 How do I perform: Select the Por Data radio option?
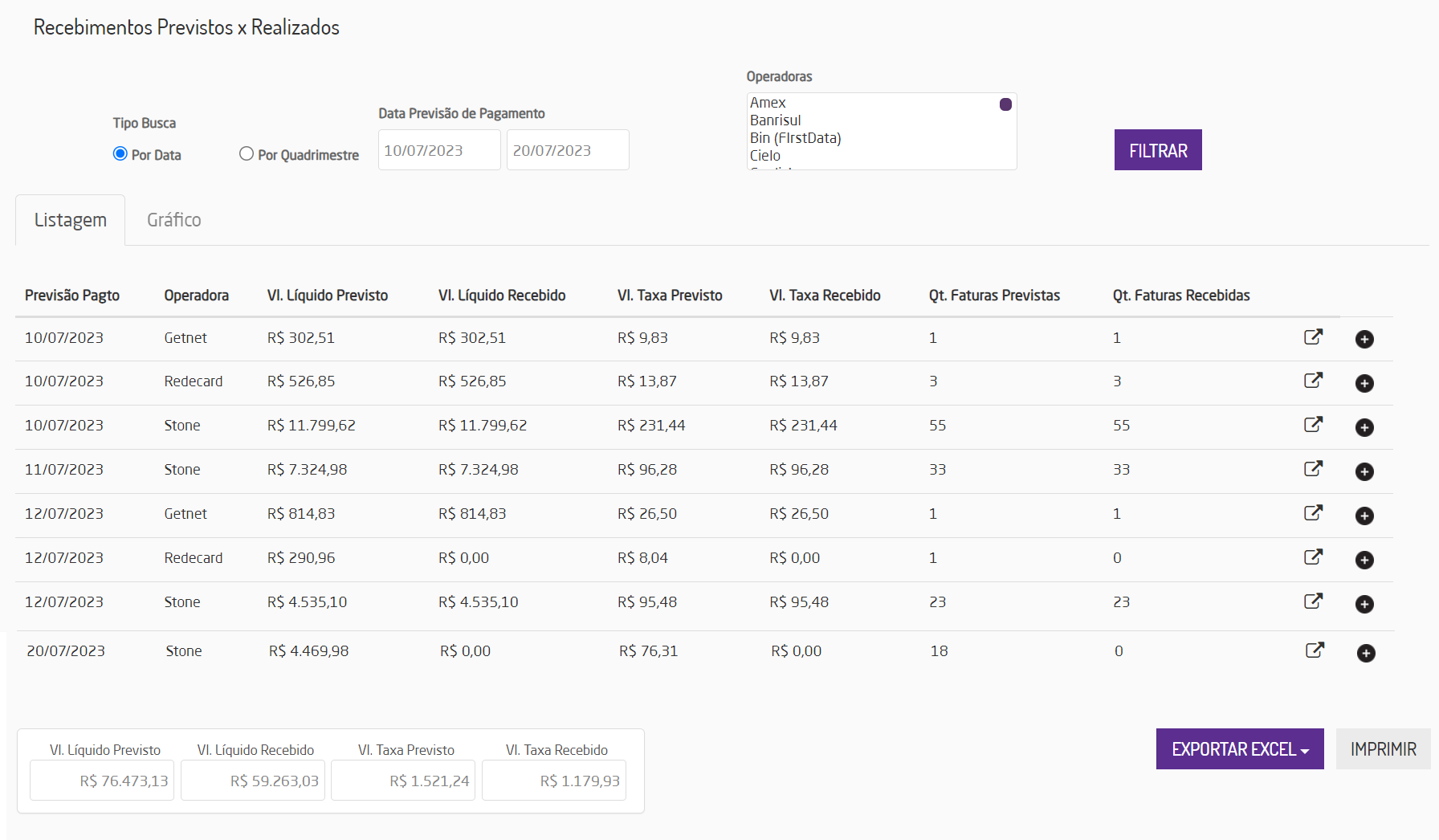tap(120, 153)
